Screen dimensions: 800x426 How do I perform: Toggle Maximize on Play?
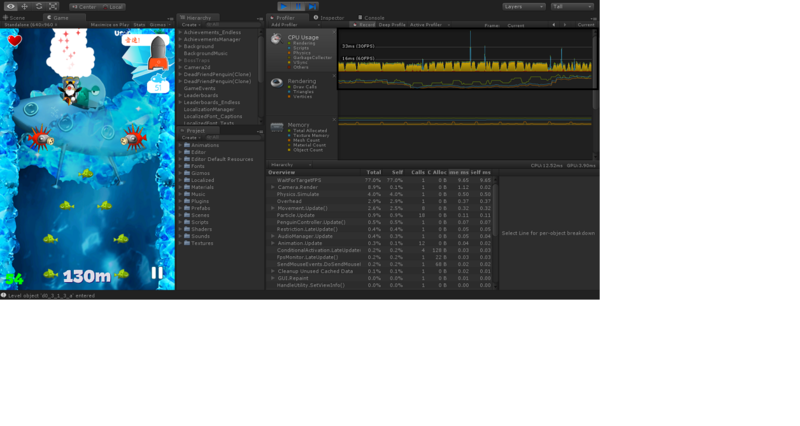(110, 24)
